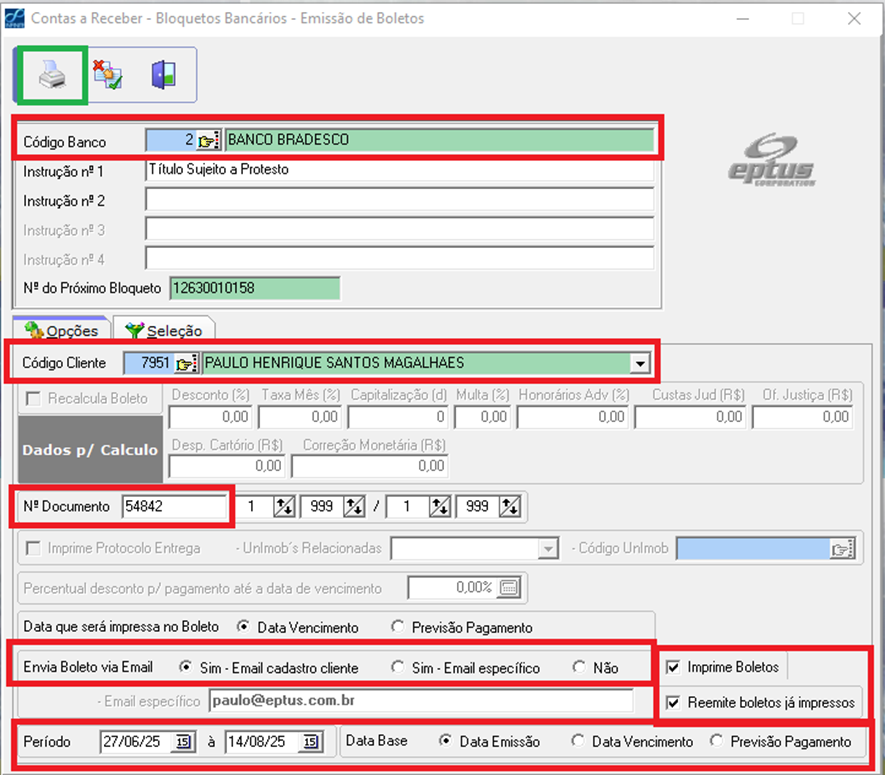Click the Instrução nº 2 text field
885x775 pixels.
pos(398,200)
